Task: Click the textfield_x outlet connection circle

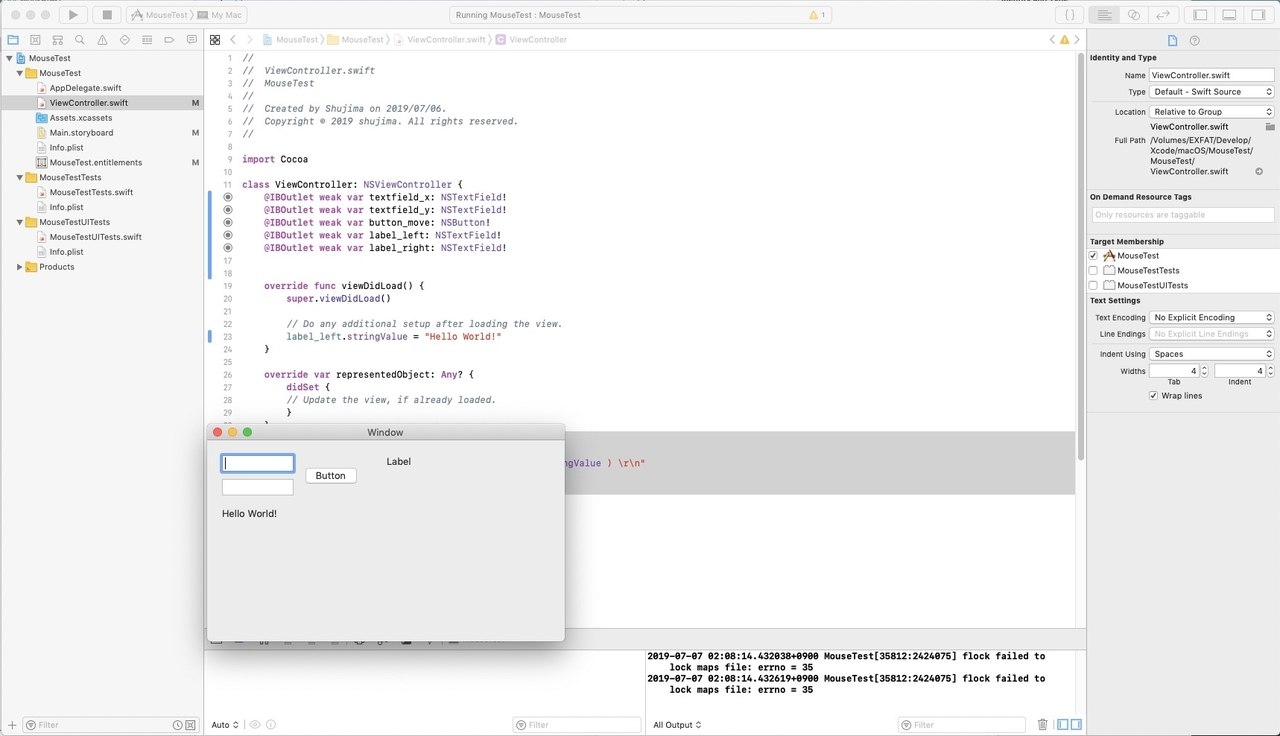Action: tap(227, 197)
